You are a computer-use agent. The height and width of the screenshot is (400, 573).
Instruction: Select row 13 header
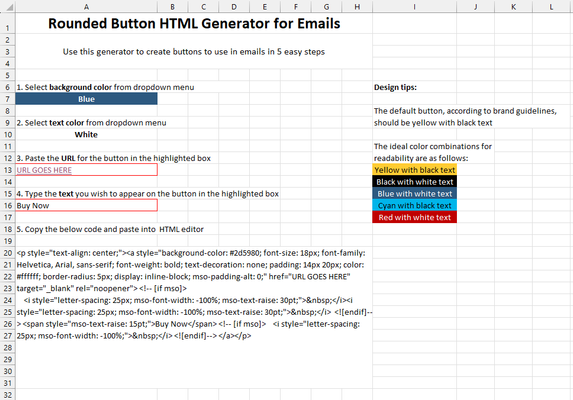(8, 170)
